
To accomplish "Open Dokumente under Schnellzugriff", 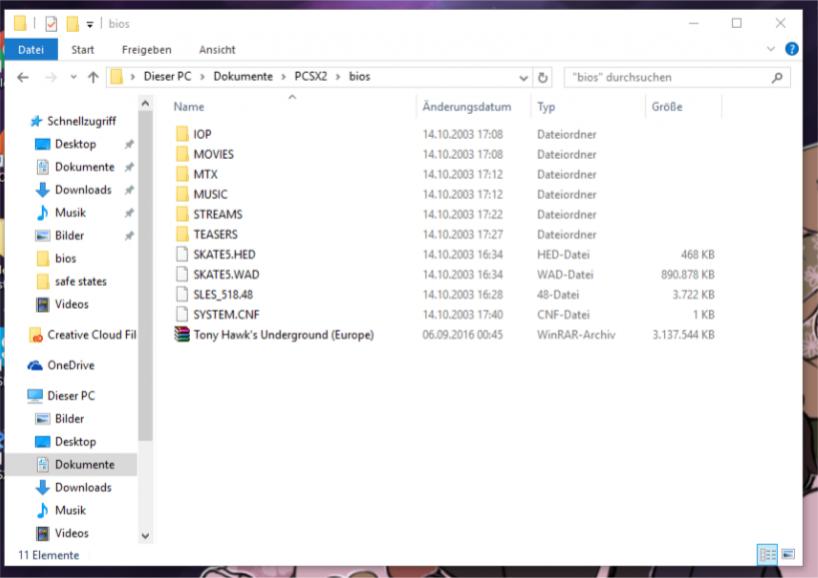I will [85, 167].
